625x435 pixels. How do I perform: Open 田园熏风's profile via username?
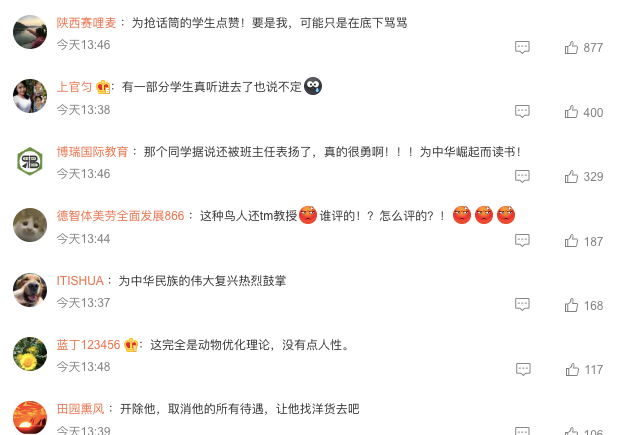[80, 409]
